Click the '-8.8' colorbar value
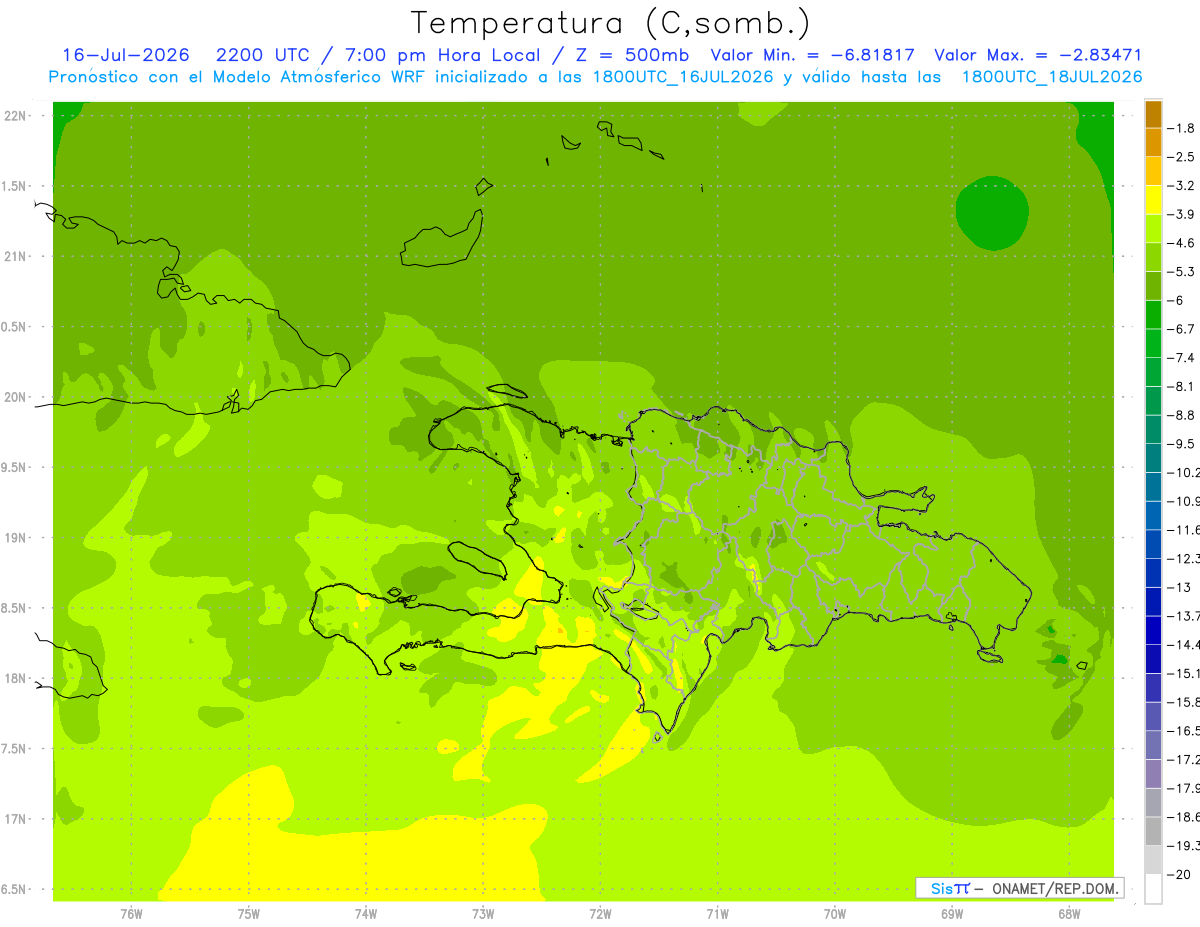The image size is (1200, 927). 1182,415
